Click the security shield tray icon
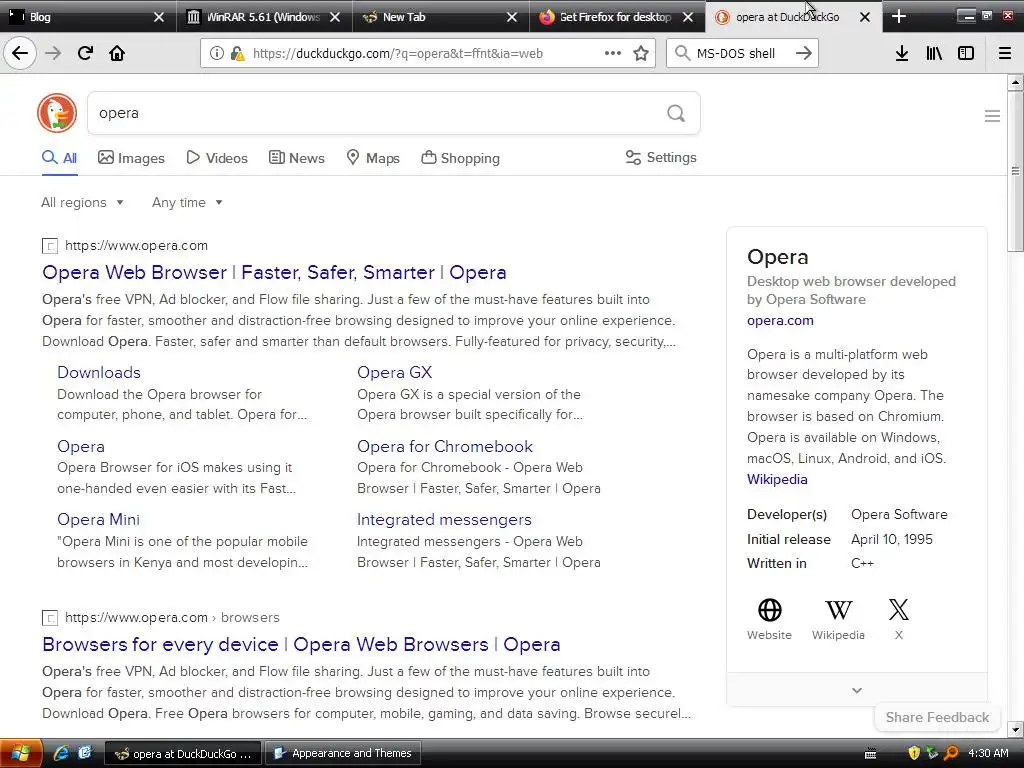1024x768 pixels. [x=914, y=753]
